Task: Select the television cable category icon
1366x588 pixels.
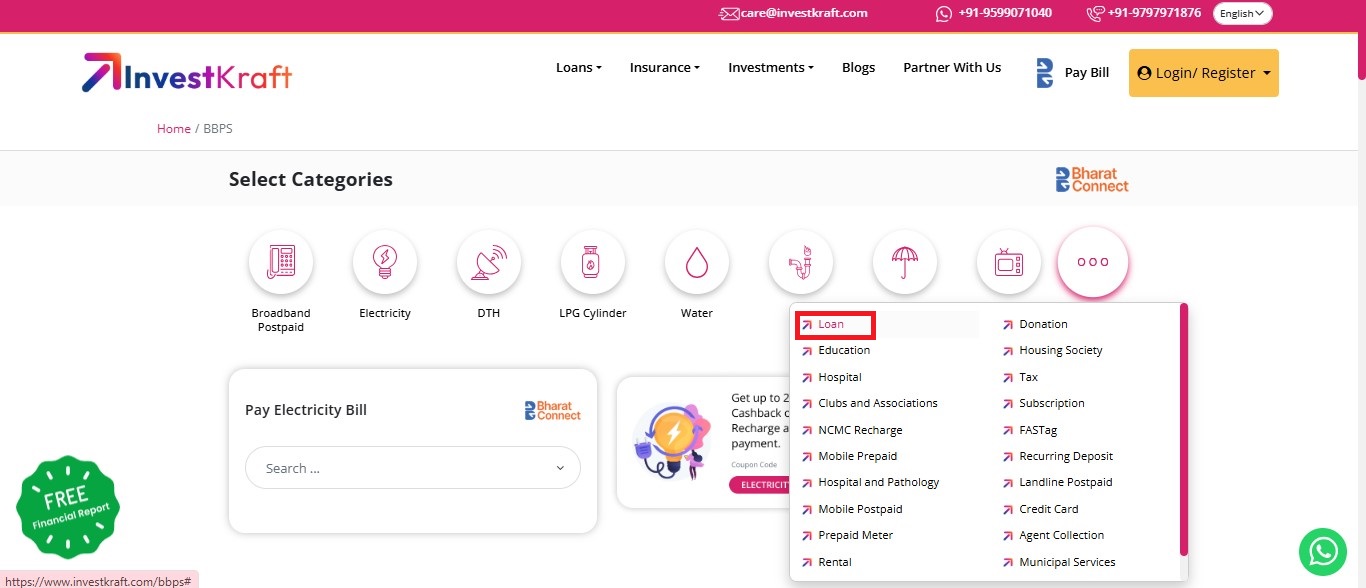Action: click(x=1009, y=262)
